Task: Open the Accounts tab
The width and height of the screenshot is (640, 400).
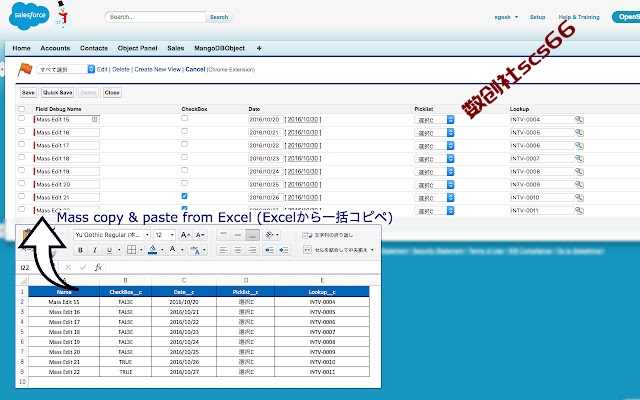Action: (x=55, y=48)
